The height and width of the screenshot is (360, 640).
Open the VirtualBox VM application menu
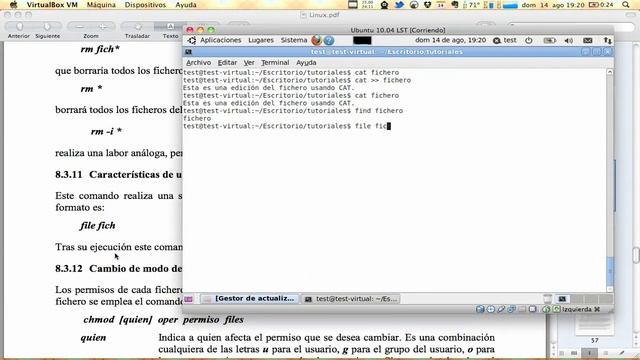coord(52,5)
